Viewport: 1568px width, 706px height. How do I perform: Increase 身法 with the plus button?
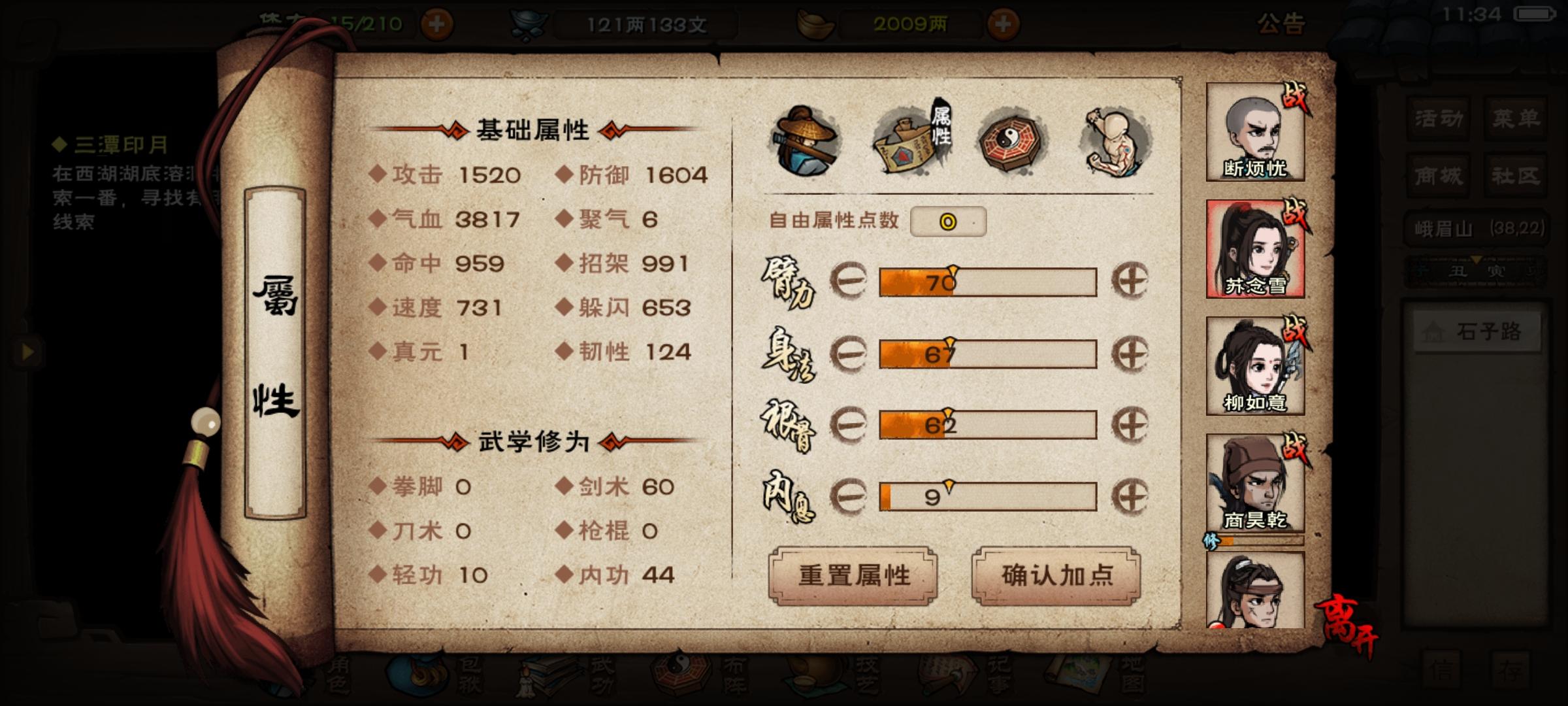[x=1130, y=354]
